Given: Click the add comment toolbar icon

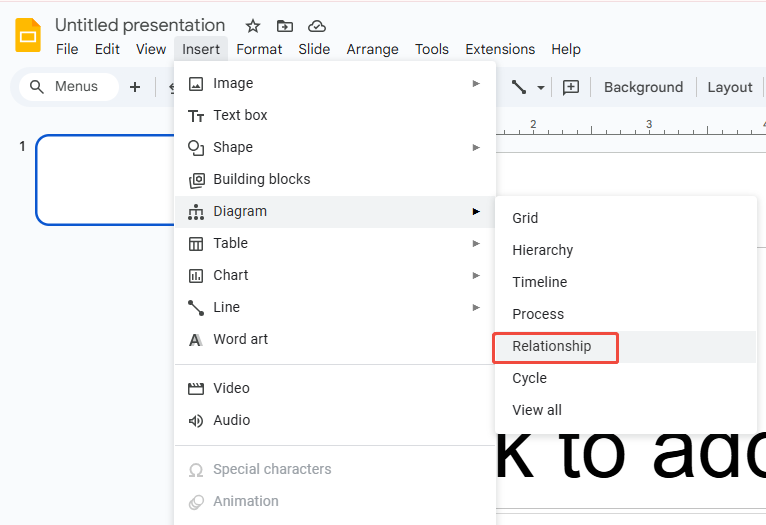Looking at the screenshot, I should click(571, 87).
